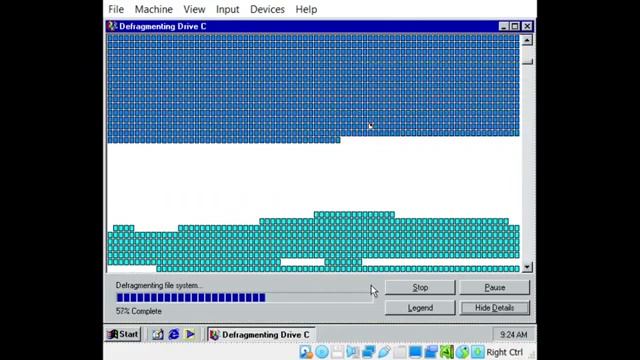The width and height of the screenshot is (640, 360).
Task: Click the green CPU virtualization indicator icon
Action: pos(446,352)
